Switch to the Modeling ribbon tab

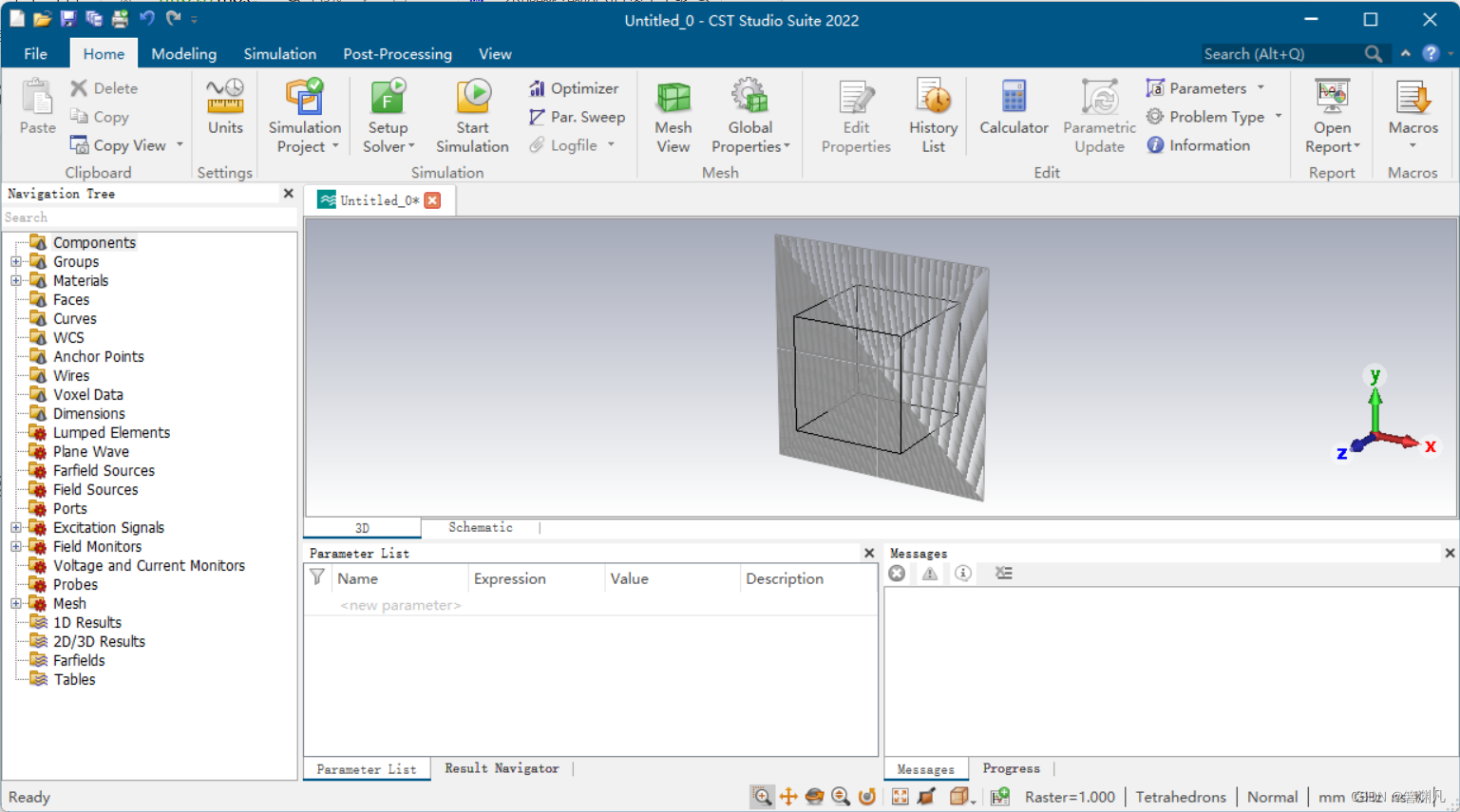183,53
